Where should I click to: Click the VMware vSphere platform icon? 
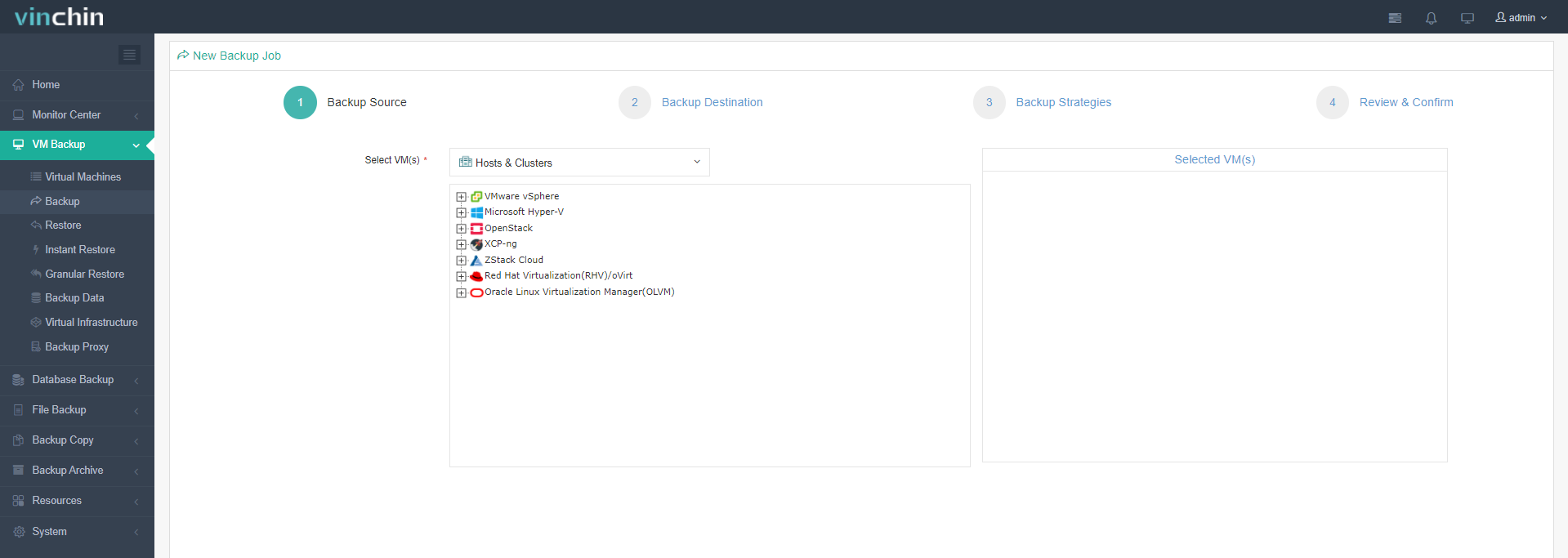[476, 197]
